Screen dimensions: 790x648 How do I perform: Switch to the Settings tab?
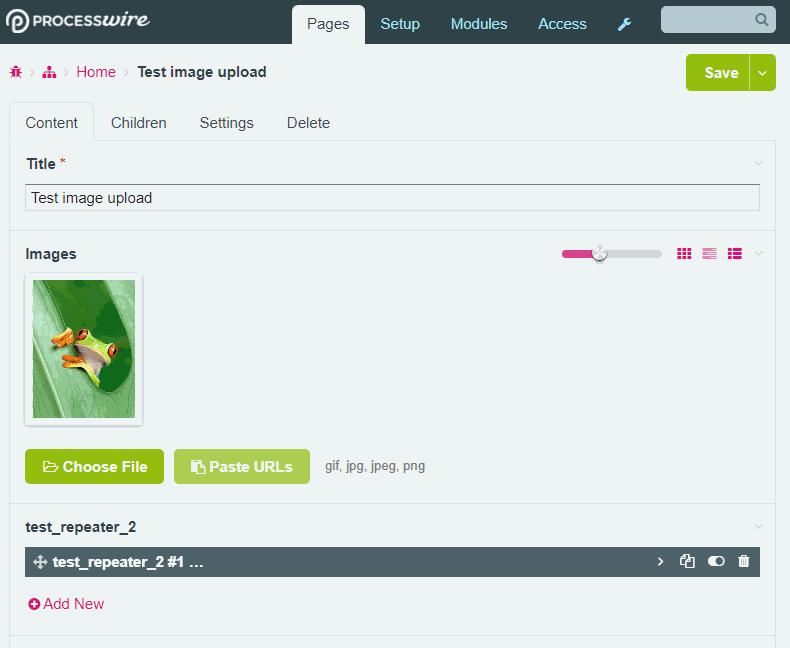pyautogui.click(x=227, y=123)
